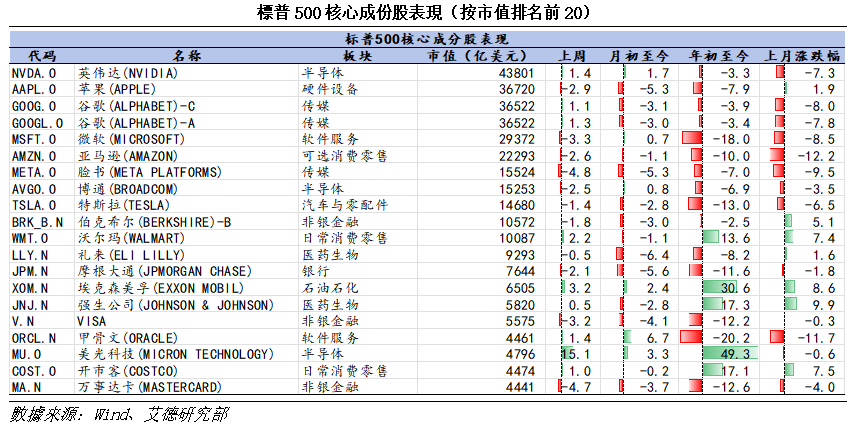Select ticker JPM.N
This screenshot has width=851, height=426.
pos(30,271)
